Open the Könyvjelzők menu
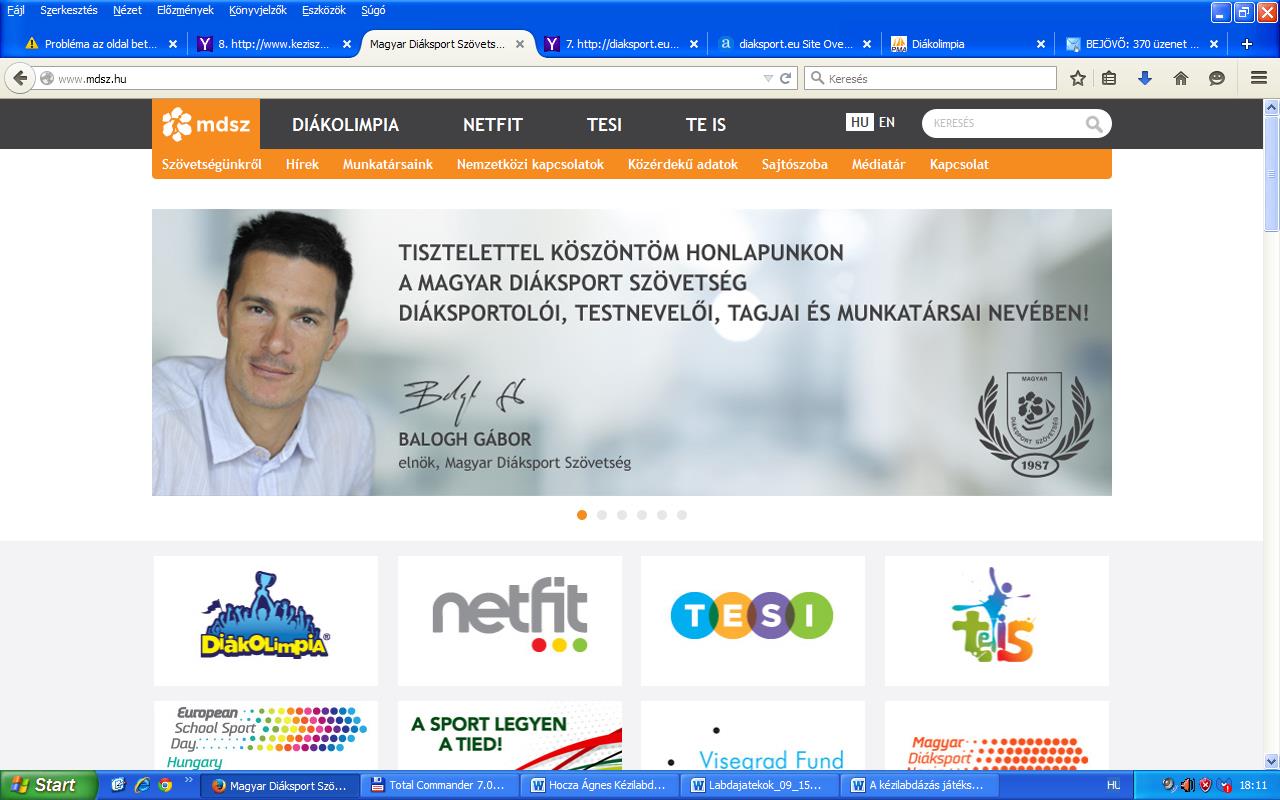The image size is (1280, 800). pos(258,11)
